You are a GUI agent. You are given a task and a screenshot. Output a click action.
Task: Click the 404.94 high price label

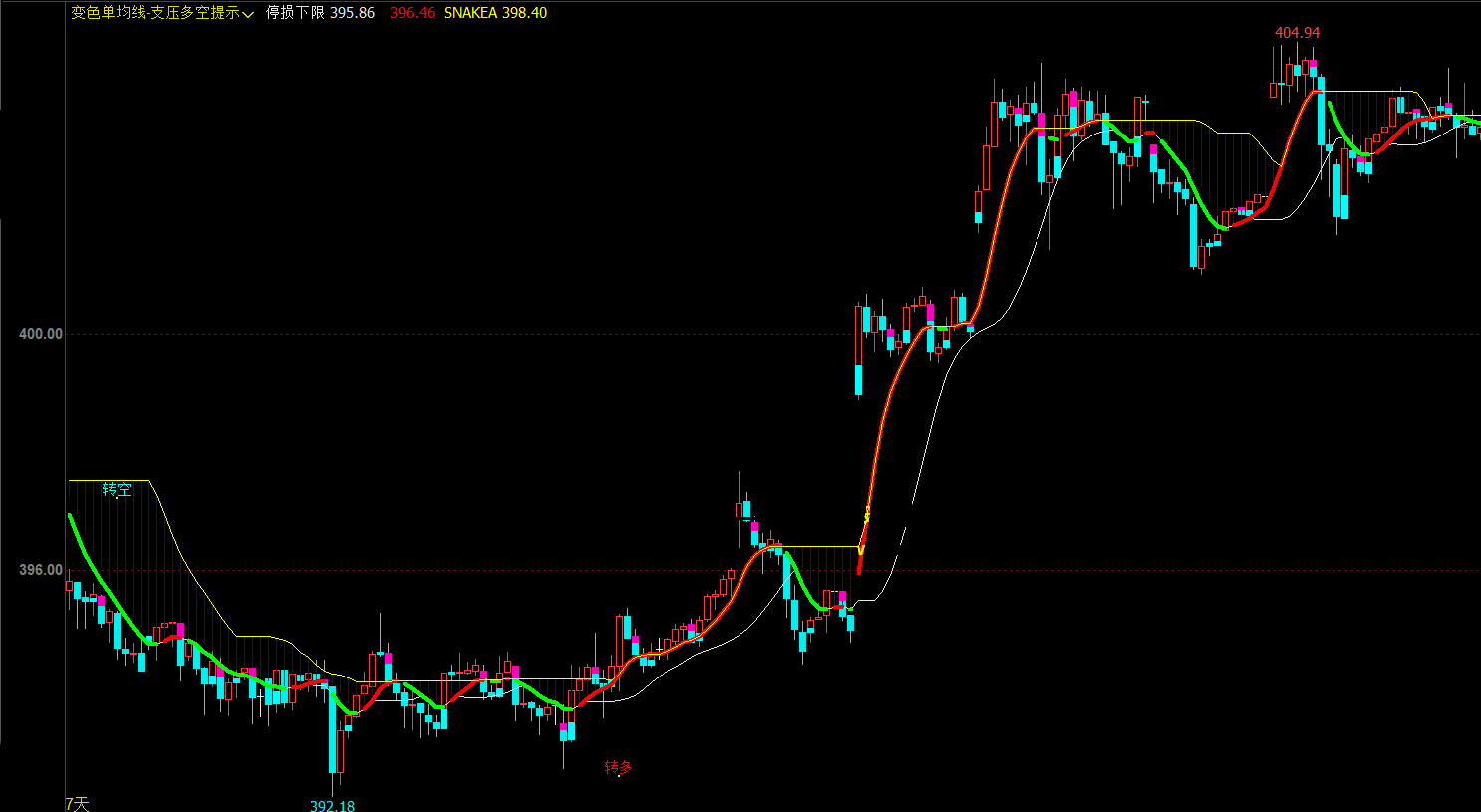point(1297,33)
